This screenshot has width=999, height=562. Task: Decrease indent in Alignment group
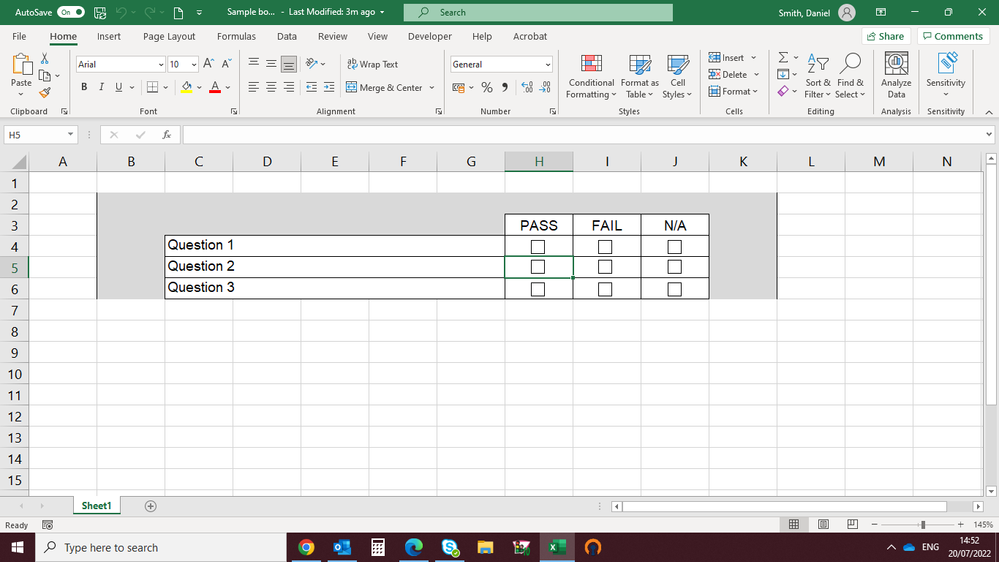coord(311,87)
